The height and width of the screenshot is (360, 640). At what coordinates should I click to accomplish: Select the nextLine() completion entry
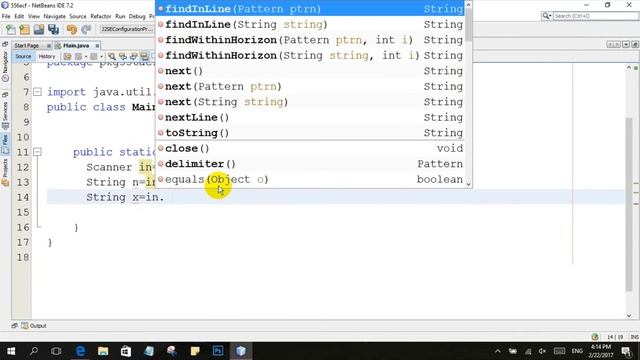click(x=310, y=118)
